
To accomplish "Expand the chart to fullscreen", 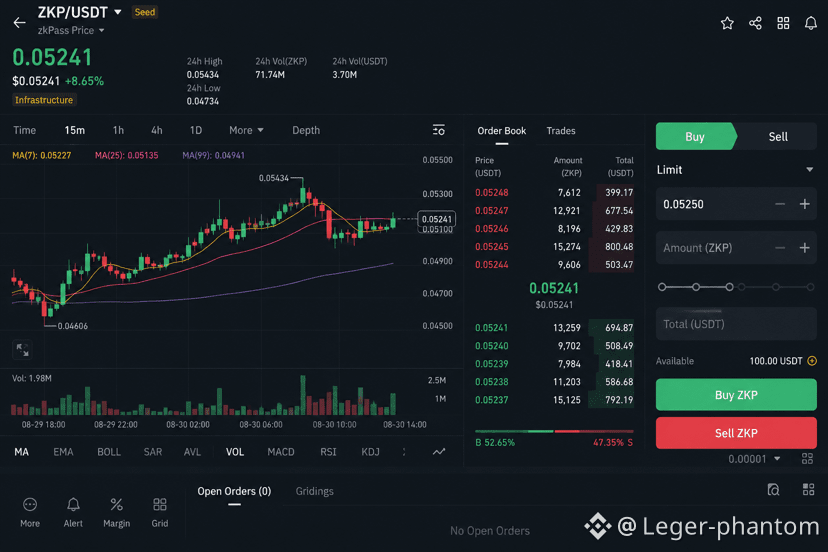I will tap(22, 349).
